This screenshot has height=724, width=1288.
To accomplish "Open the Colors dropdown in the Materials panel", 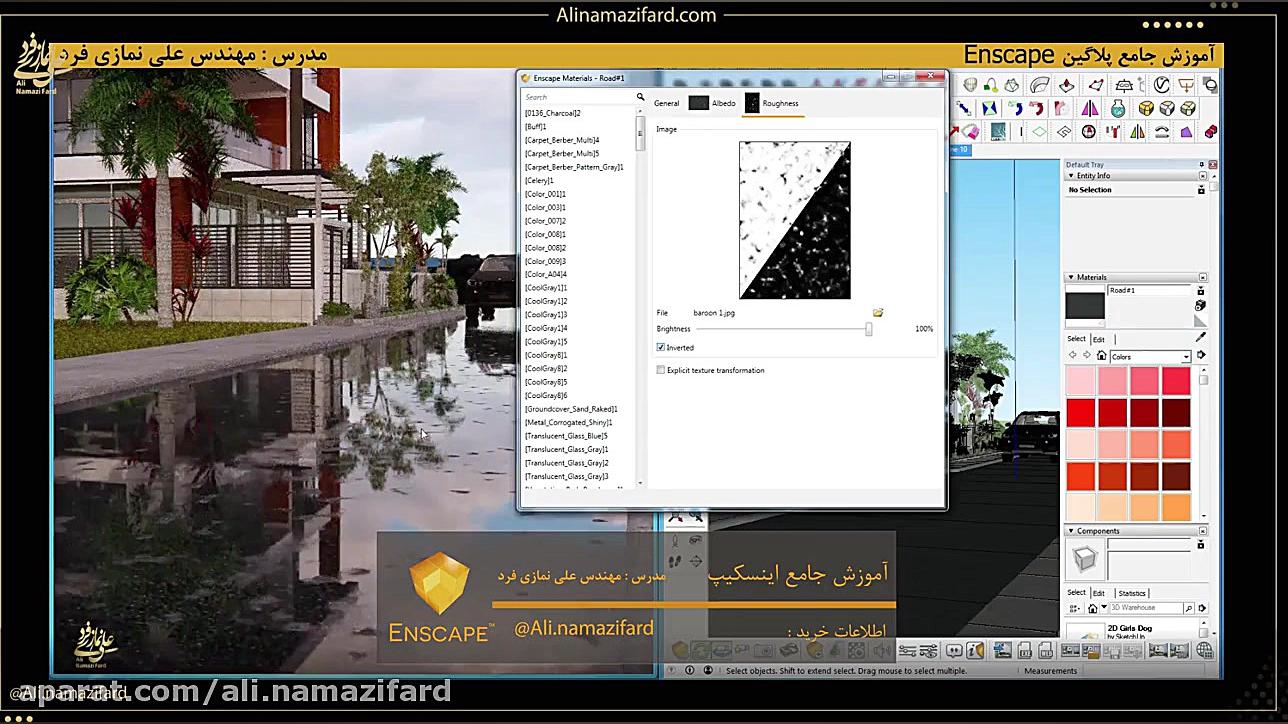I will [x=1186, y=356].
